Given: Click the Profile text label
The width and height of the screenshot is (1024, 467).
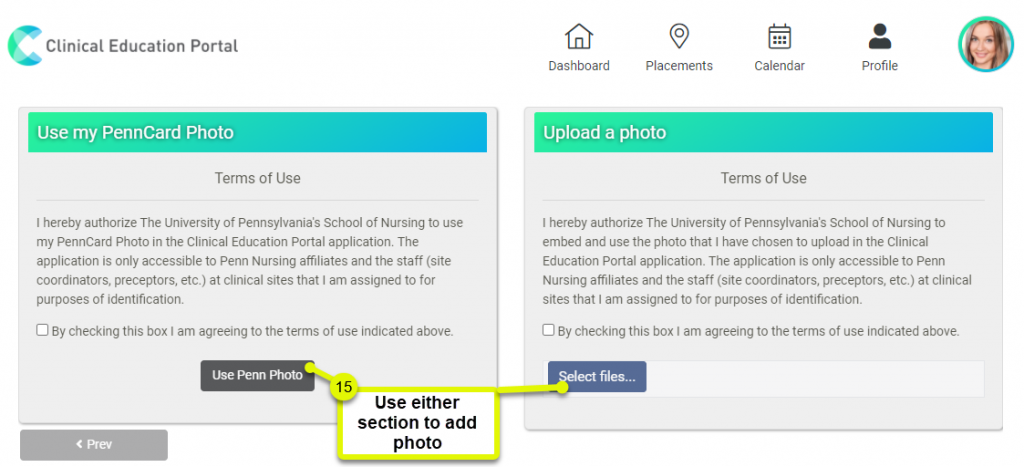Looking at the screenshot, I should click(880, 66).
